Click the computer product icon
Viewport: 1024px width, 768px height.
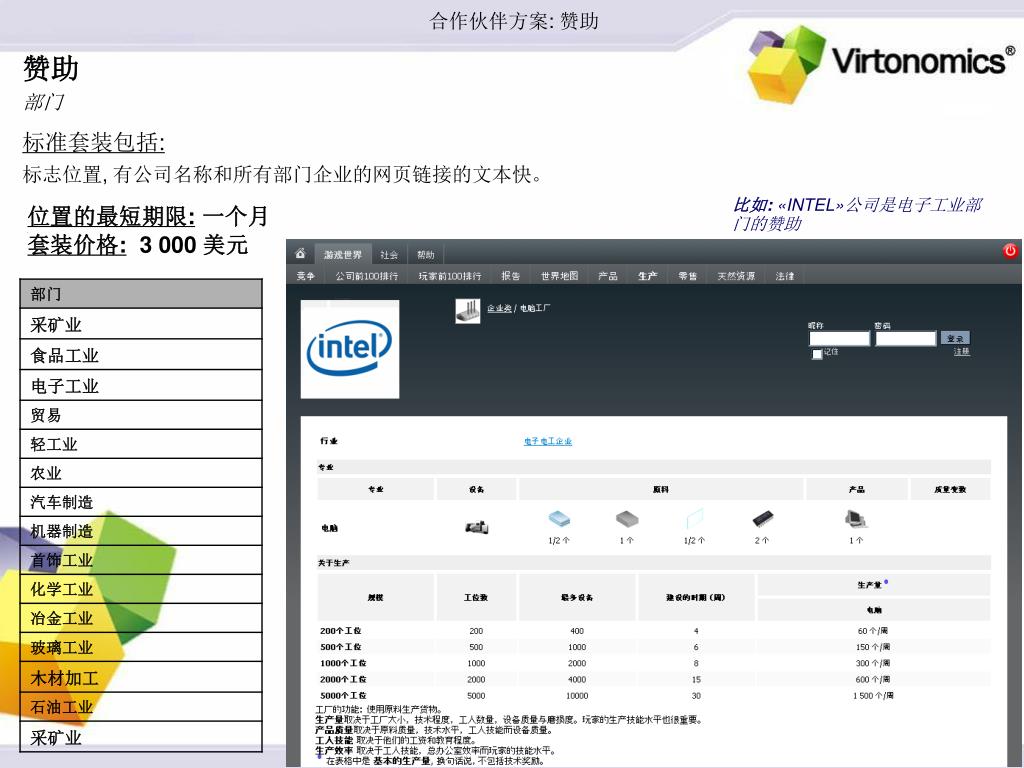(856, 519)
